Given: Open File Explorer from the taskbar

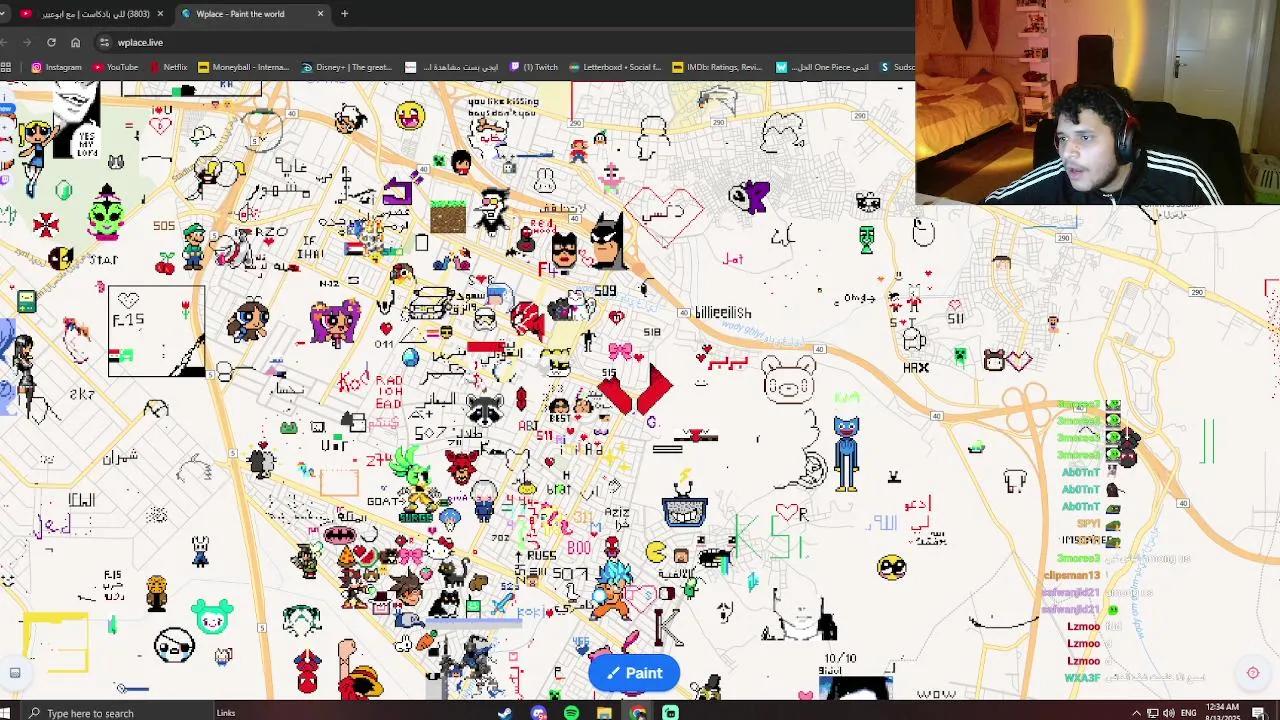Looking at the screenshot, I should pyautogui.click(x=604, y=713).
